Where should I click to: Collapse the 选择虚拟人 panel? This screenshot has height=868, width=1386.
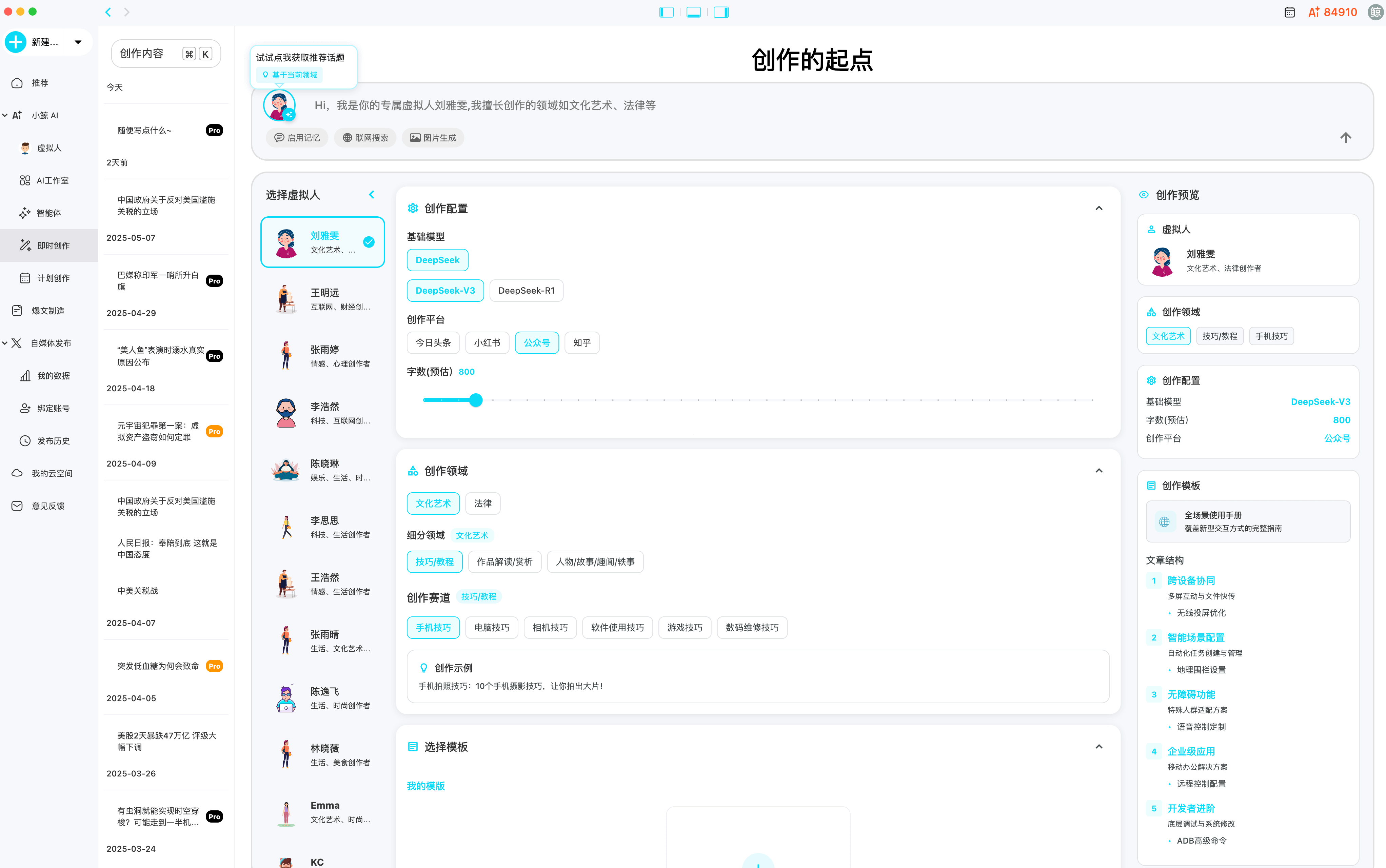pos(372,194)
